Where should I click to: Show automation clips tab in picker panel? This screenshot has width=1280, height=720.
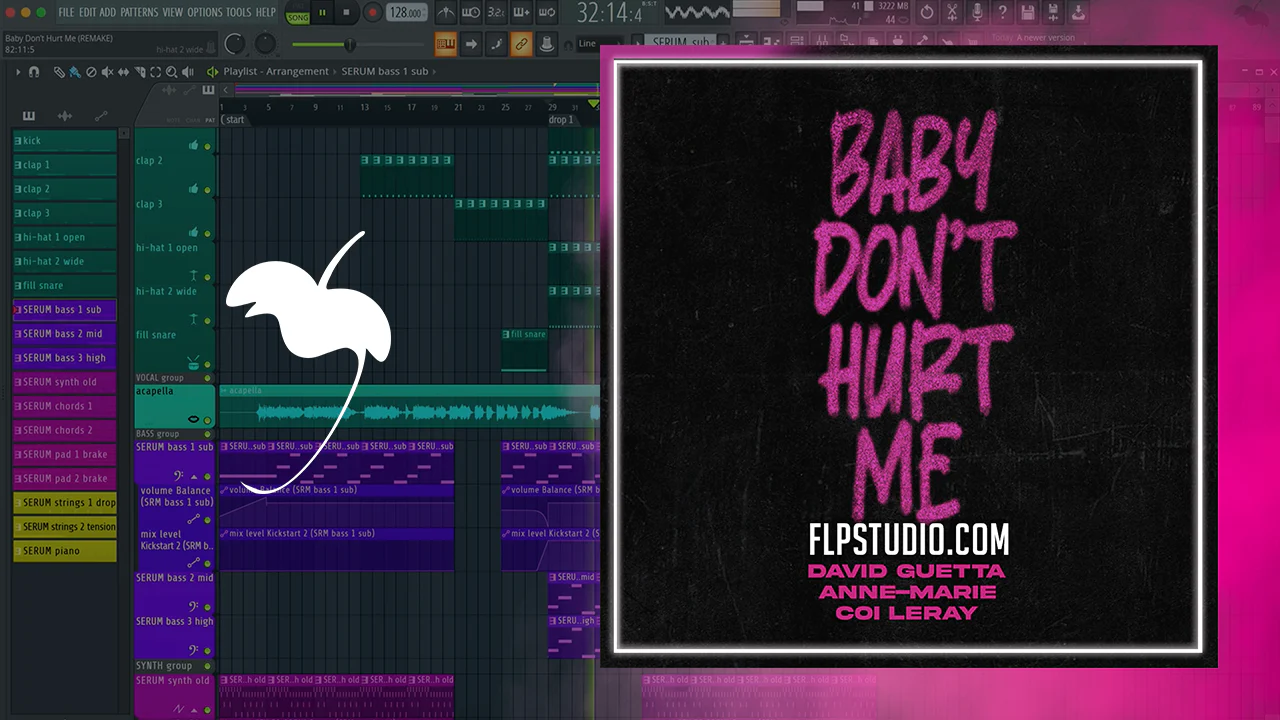tap(101, 116)
